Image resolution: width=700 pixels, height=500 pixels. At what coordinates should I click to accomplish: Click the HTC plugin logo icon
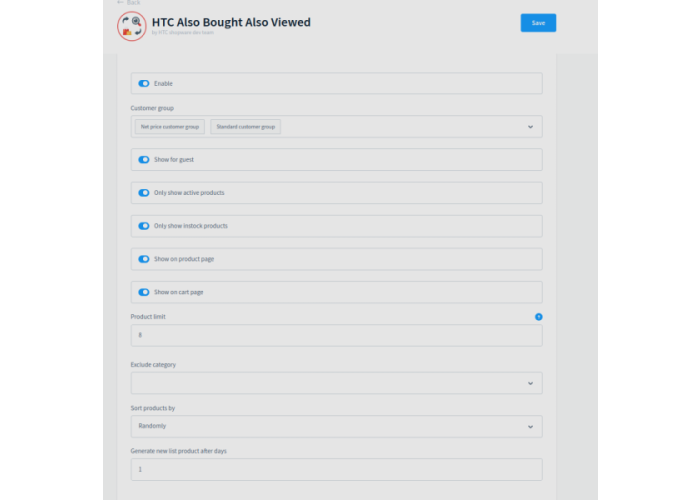tap(132, 26)
